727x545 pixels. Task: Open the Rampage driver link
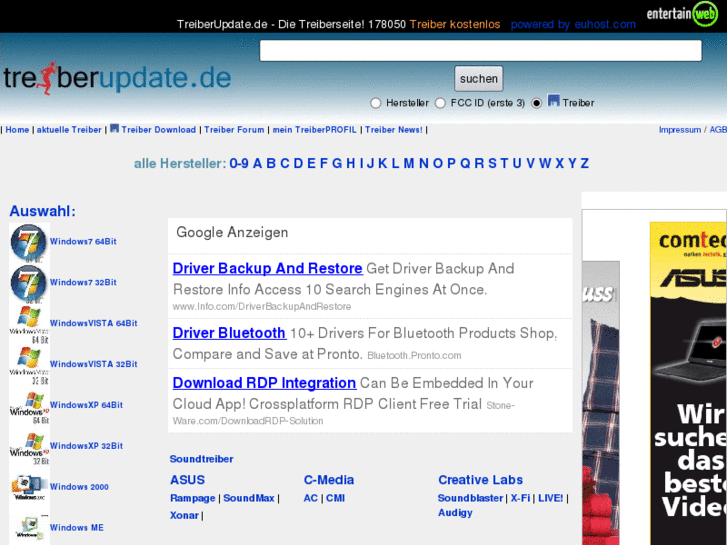pyautogui.click(x=192, y=498)
